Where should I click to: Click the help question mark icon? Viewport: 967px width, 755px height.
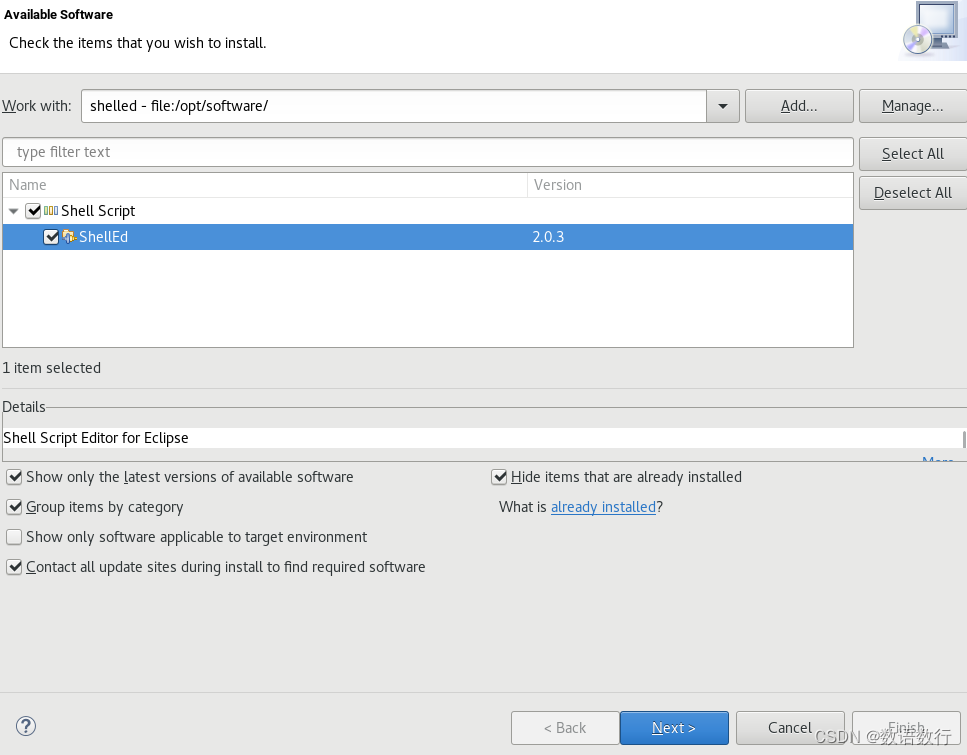(x=26, y=726)
